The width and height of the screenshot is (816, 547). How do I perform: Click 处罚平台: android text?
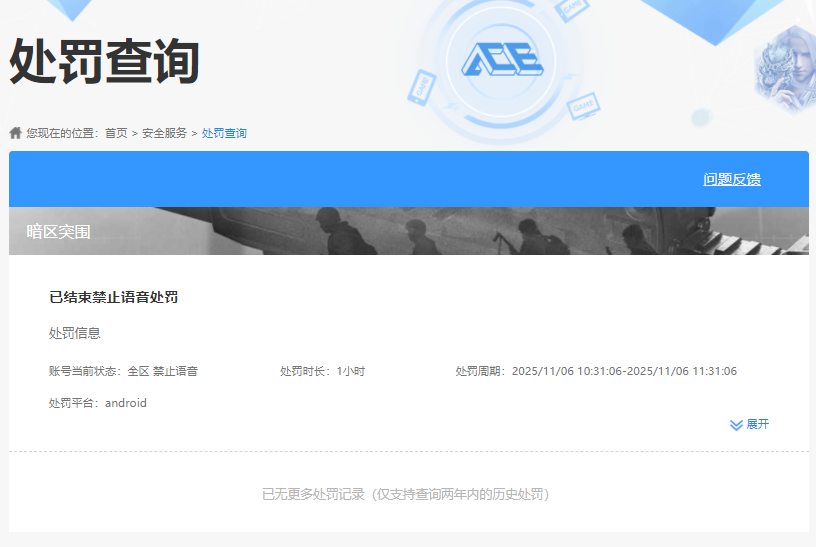tap(98, 403)
